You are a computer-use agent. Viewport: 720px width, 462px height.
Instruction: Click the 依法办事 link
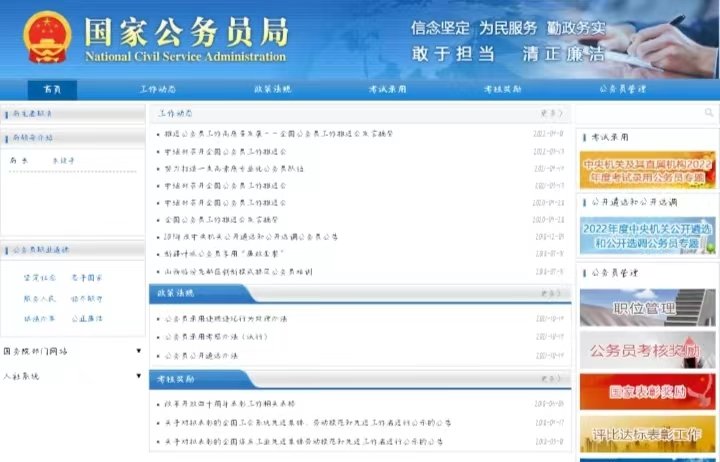(x=40, y=319)
